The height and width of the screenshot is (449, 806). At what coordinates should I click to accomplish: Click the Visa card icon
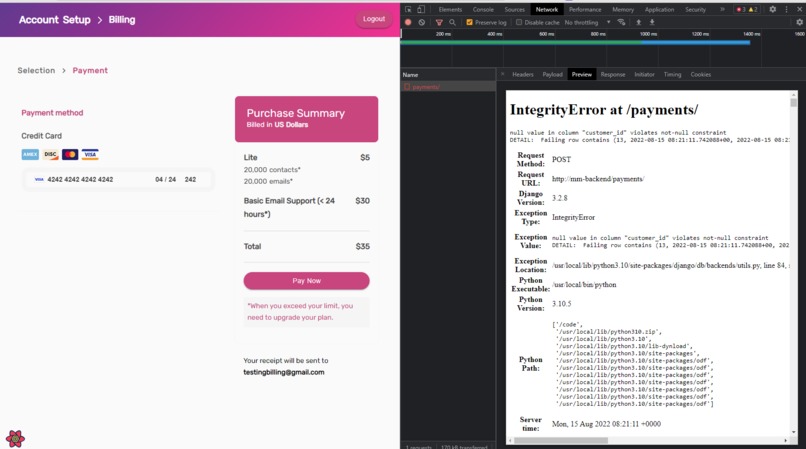click(x=90, y=154)
